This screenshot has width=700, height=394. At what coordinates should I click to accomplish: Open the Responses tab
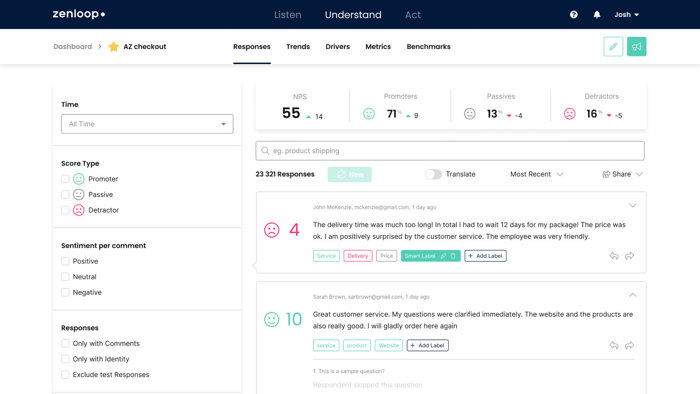[x=252, y=46]
